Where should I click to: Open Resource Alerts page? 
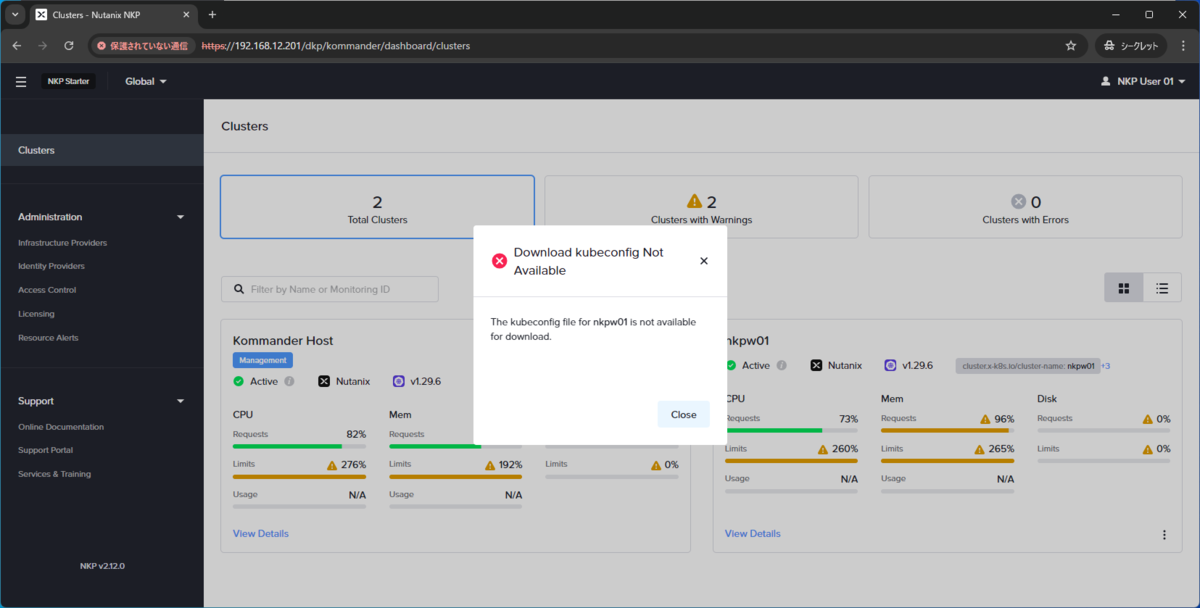click(48, 338)
